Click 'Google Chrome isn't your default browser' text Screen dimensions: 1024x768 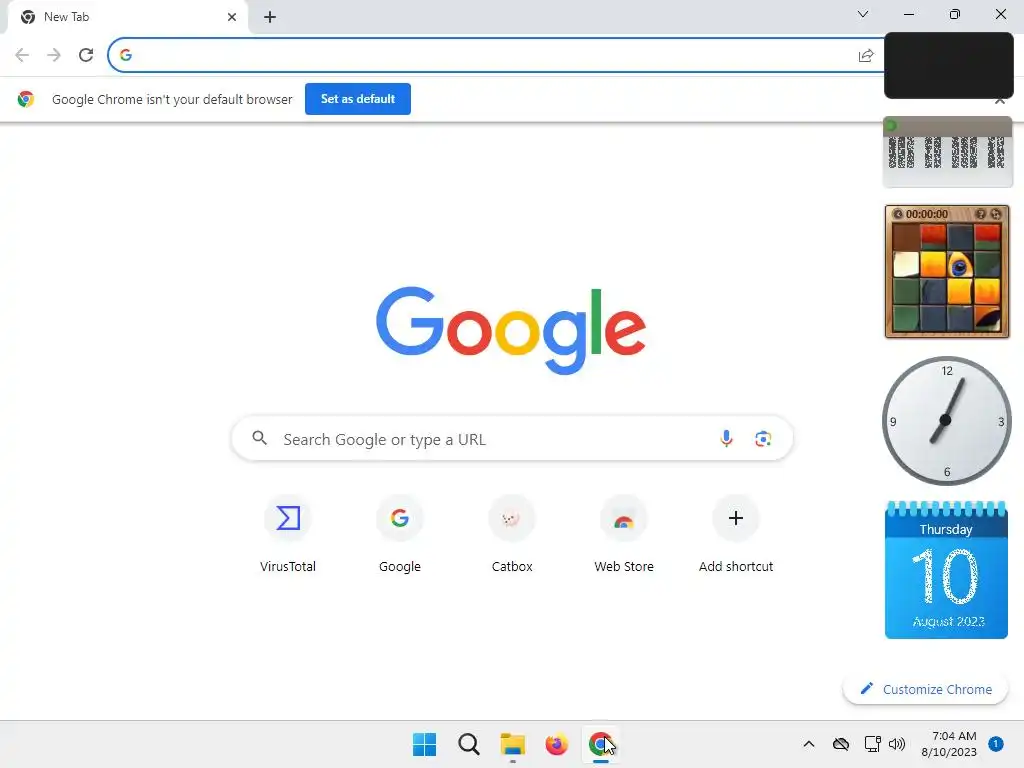172,99
